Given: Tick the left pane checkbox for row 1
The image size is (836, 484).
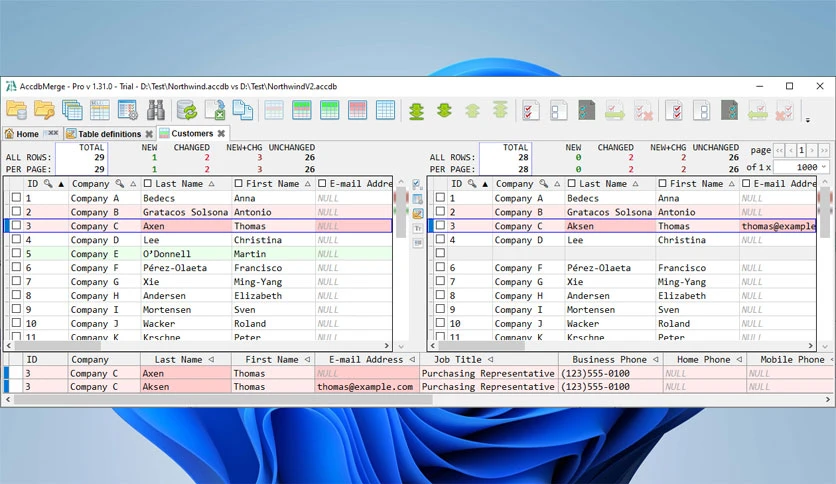Looking at the screenshot, I should click(x=17, y=197).
